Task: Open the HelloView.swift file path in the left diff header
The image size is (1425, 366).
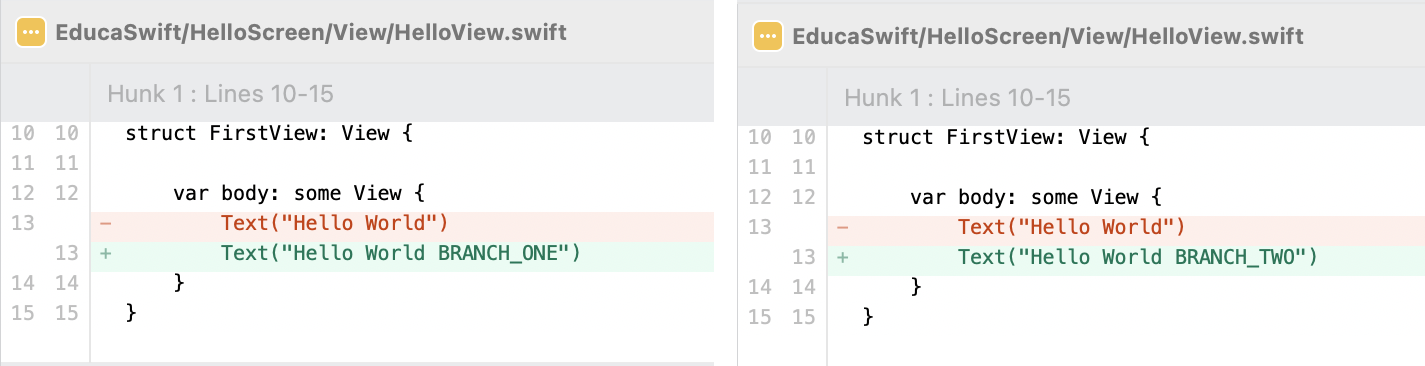Action: 311,32
